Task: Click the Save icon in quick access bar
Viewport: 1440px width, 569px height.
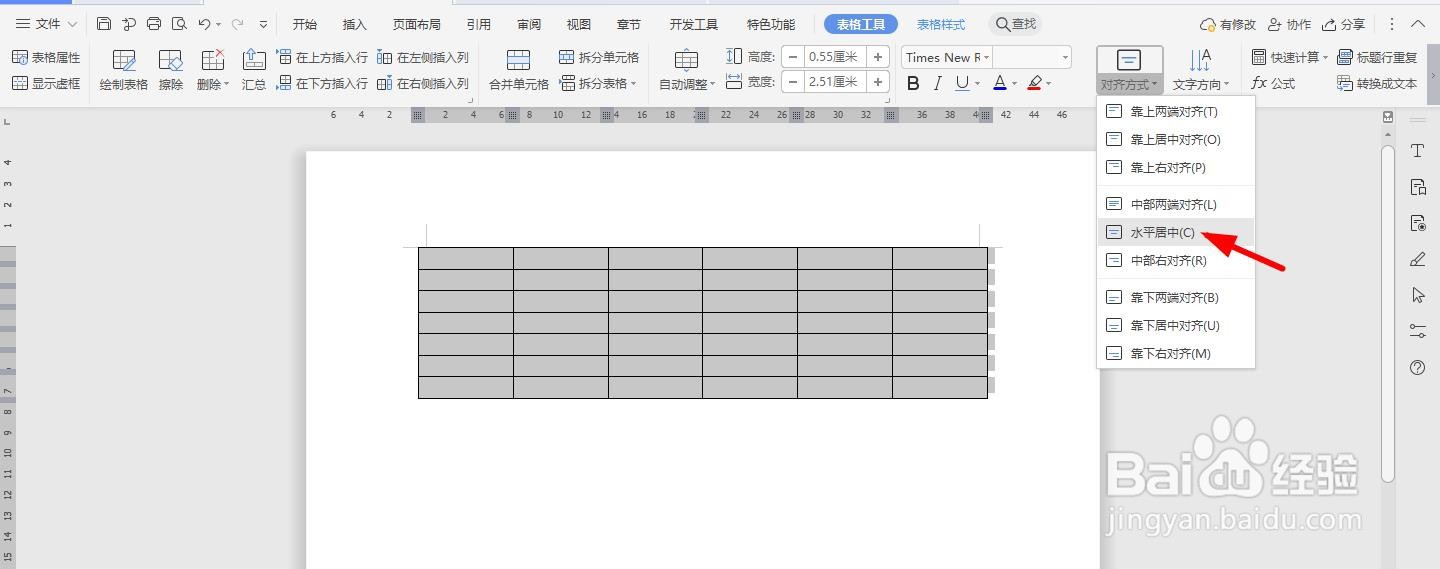Action: 104,24
